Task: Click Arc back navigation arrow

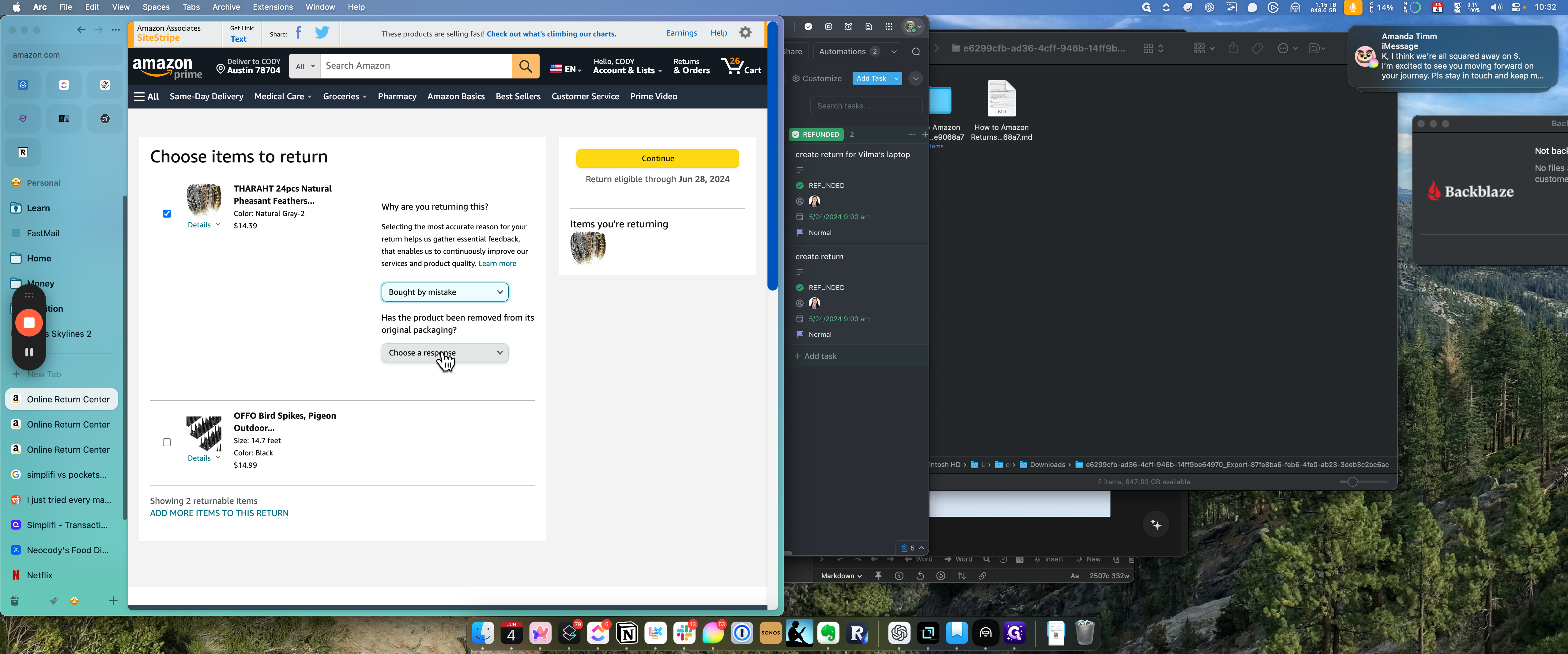Action: point(81,30)
